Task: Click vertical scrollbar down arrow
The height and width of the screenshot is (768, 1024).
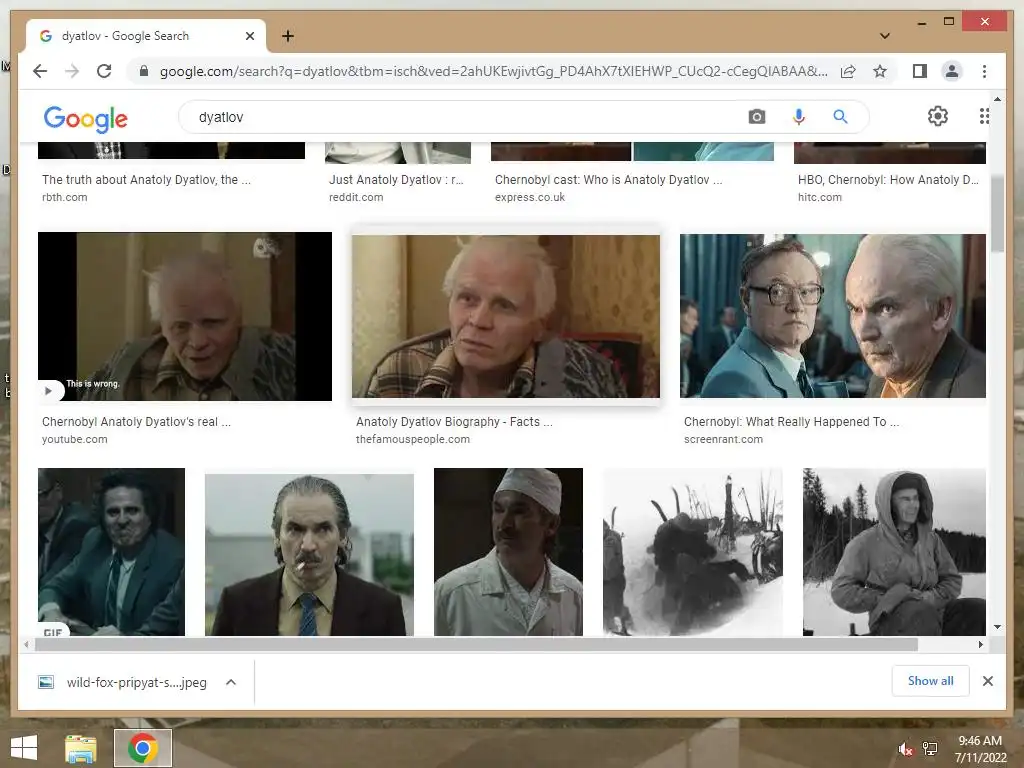Action: pos(997,627)
